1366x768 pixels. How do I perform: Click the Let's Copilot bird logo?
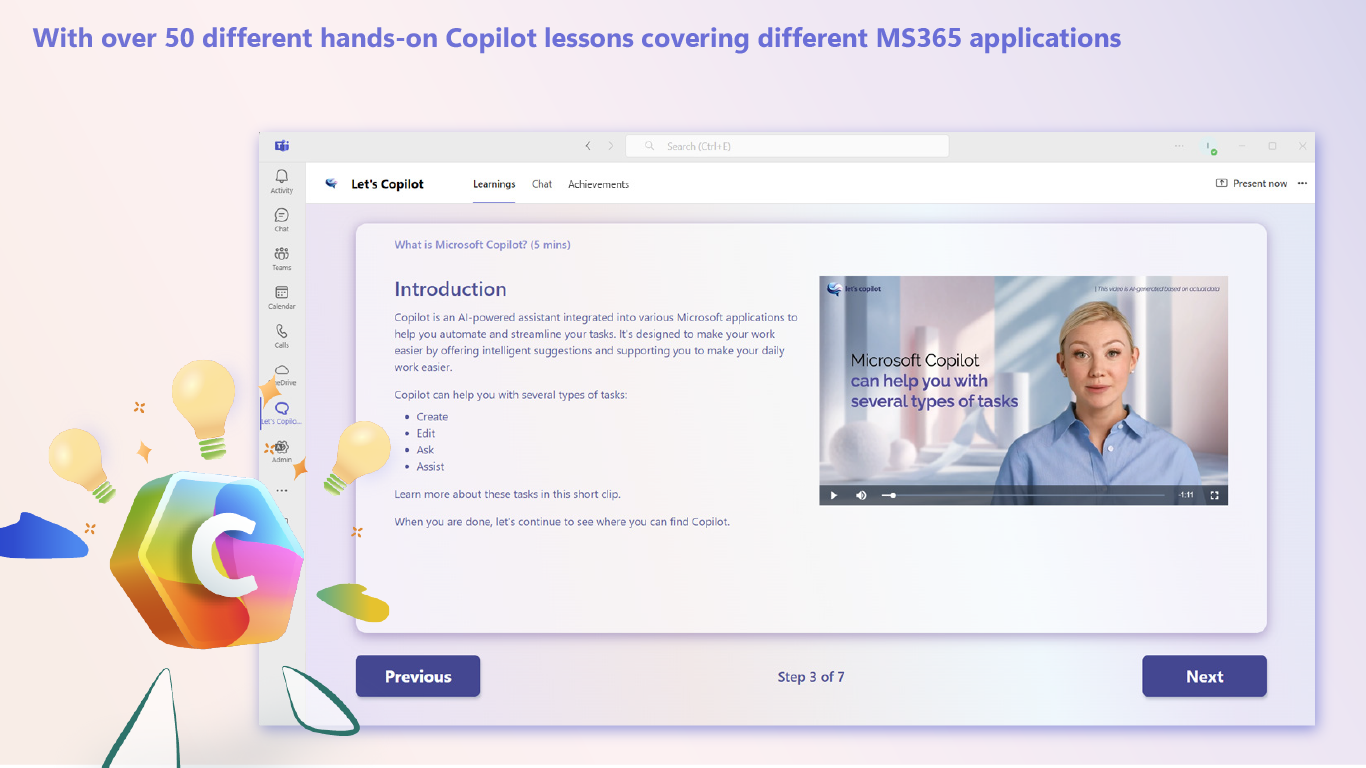tap(332, 184)
